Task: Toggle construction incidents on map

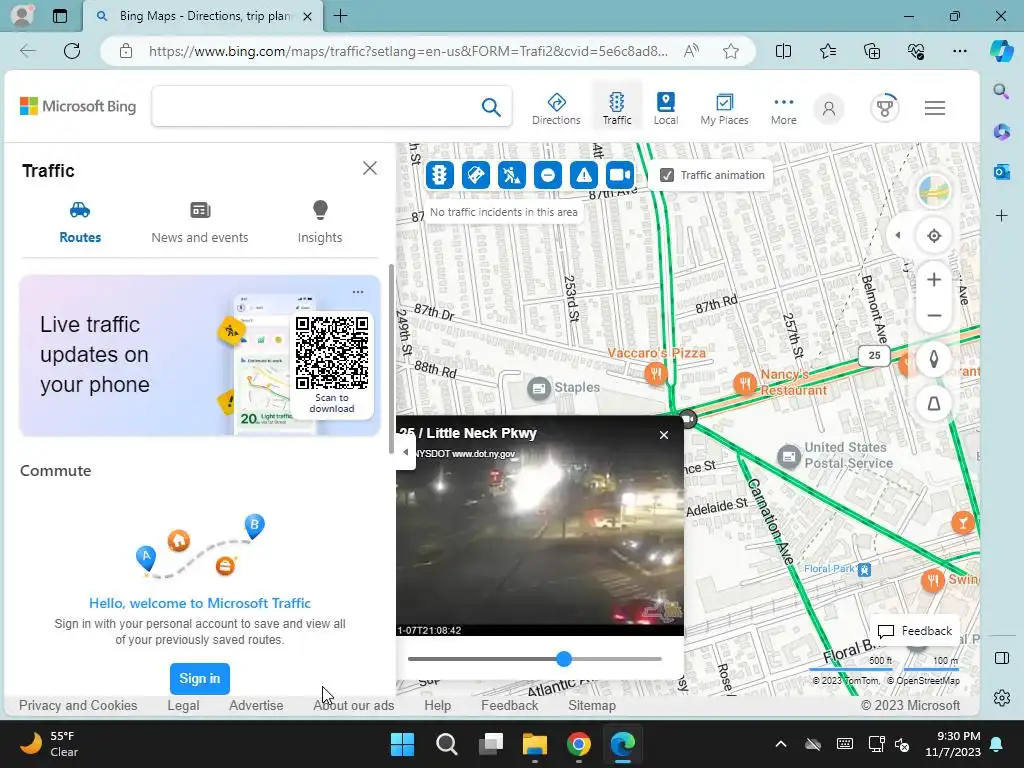Action: tap(475, 175)
